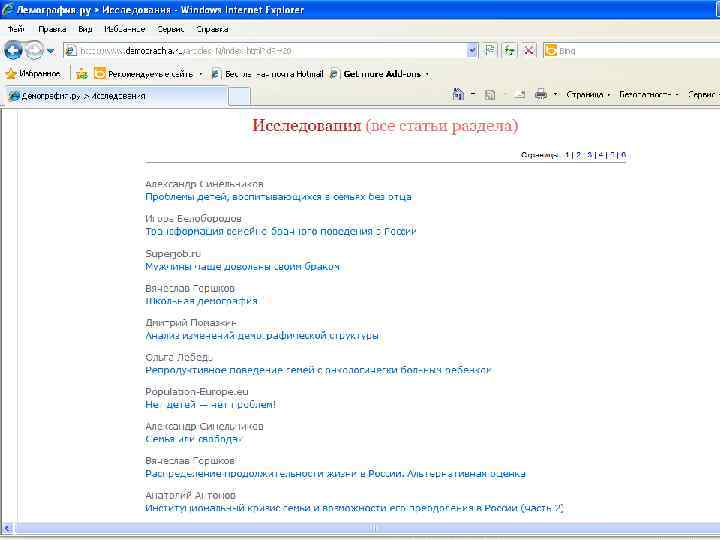
Task: Open article 'Репродуктивное поведение семей с онкологически больным ребенком'
Action: (318, 370)
